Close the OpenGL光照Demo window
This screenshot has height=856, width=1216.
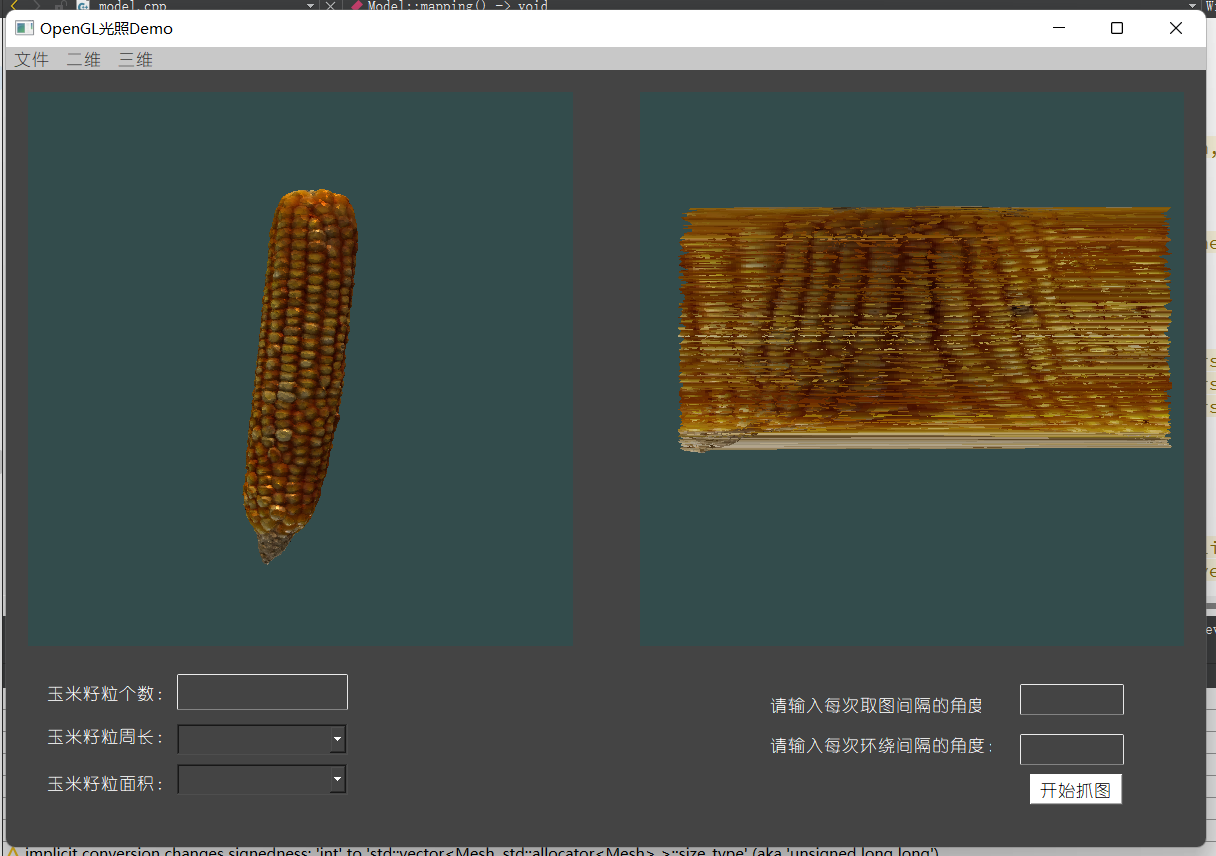click(1176, 28)
